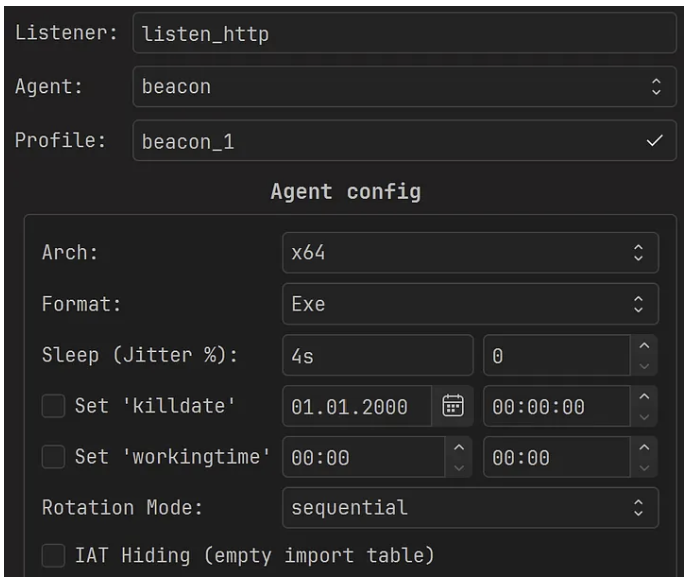Open the Format dropdown showing Exe
The height and width of the screenshot is (579, 685).
point(470,304)
